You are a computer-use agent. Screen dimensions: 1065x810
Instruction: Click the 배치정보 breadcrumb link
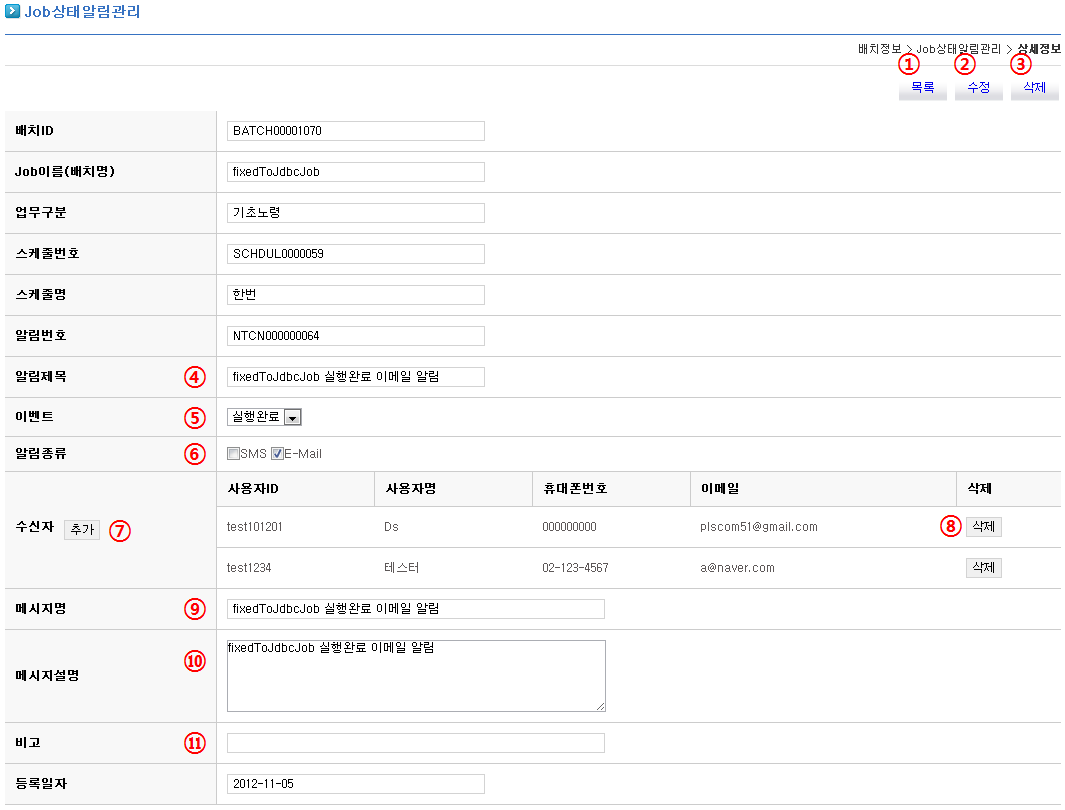[x=879, y=48]
